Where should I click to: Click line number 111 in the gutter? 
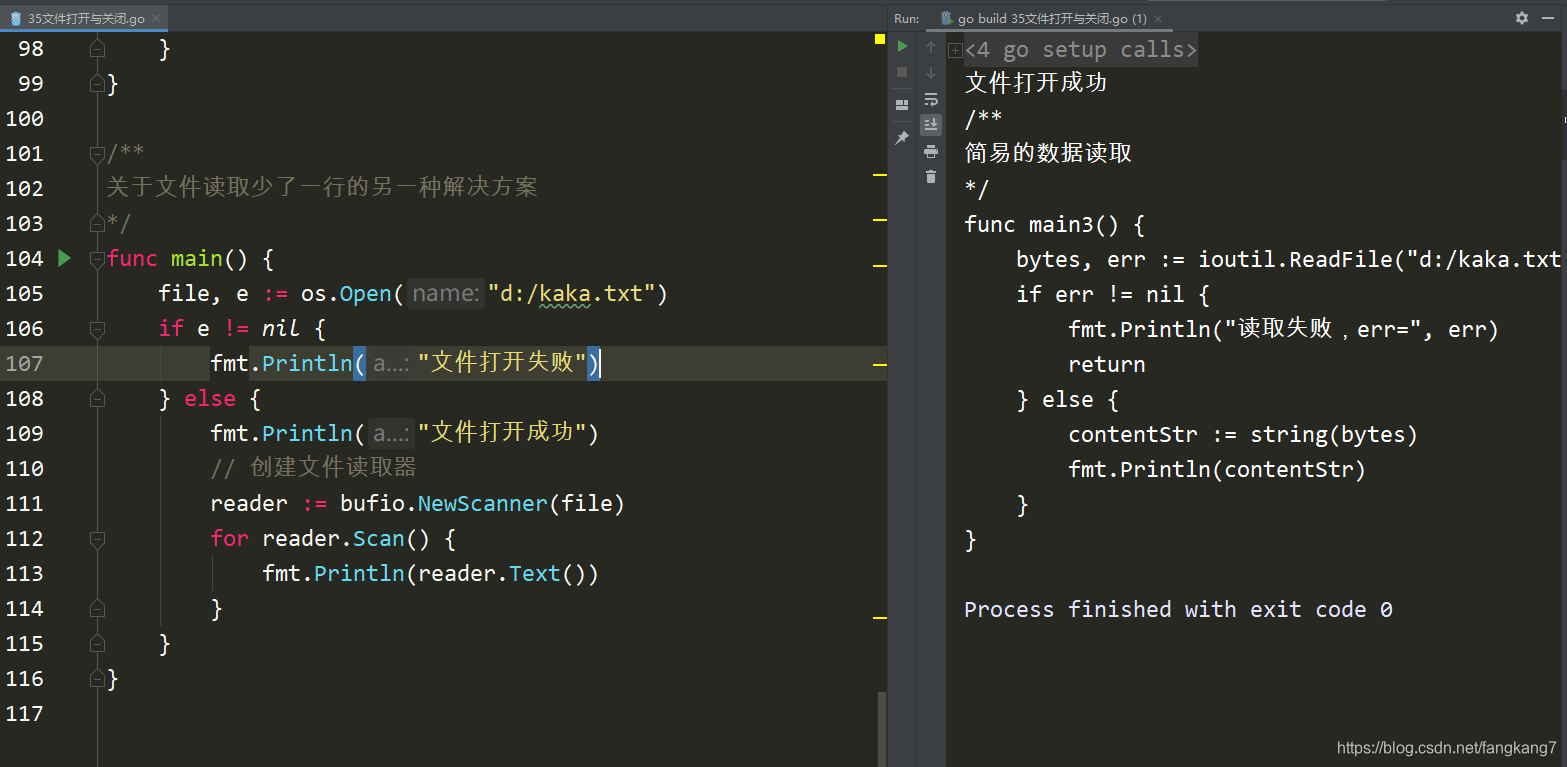25,503
